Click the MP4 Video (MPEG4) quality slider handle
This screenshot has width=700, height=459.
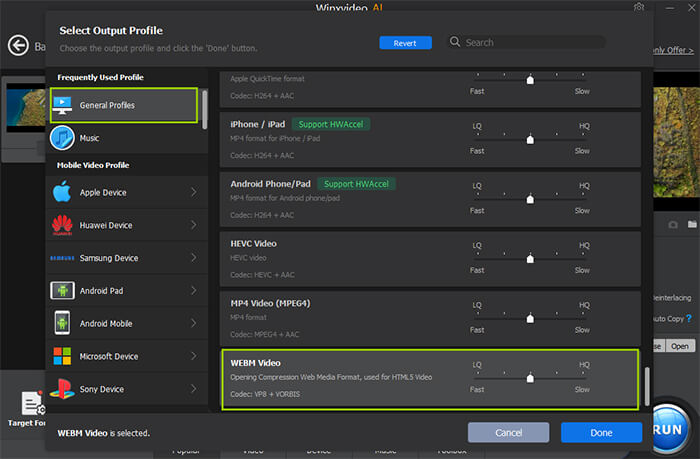(x=530, y=318)
